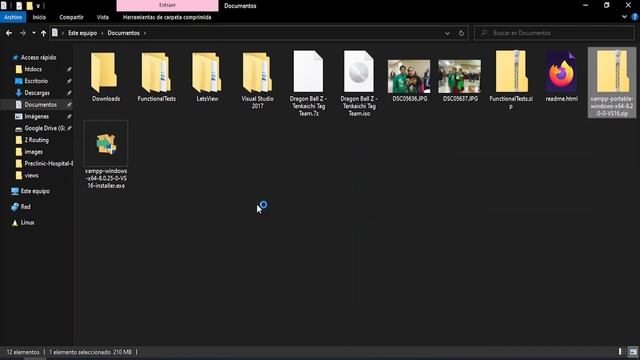Screen dimensions: 640x360
Task: Open the Archivo menu
Action: [x=13, y=17]
